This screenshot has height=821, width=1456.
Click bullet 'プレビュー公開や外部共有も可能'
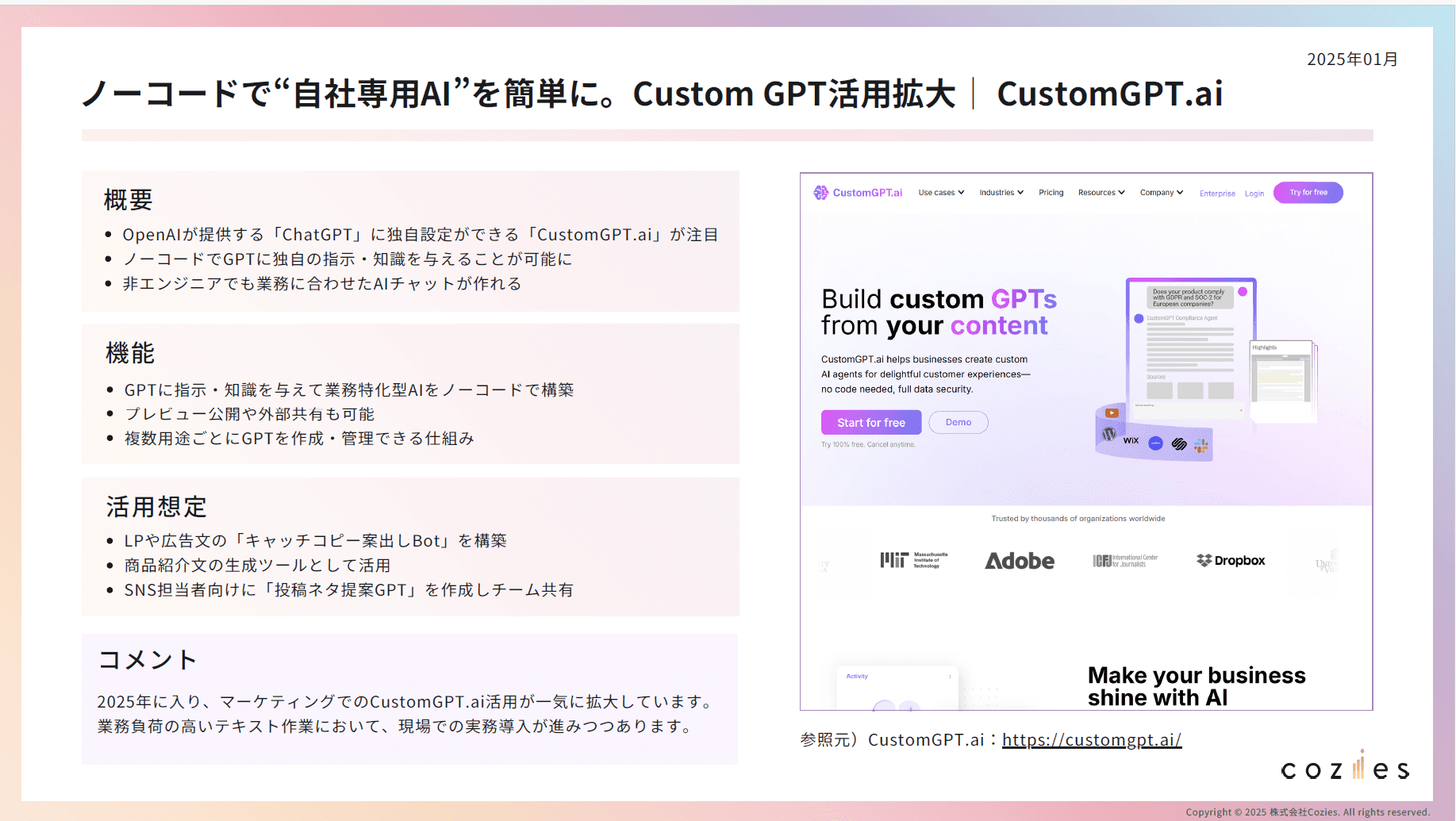pyautogui.click(x=249, y=414)
